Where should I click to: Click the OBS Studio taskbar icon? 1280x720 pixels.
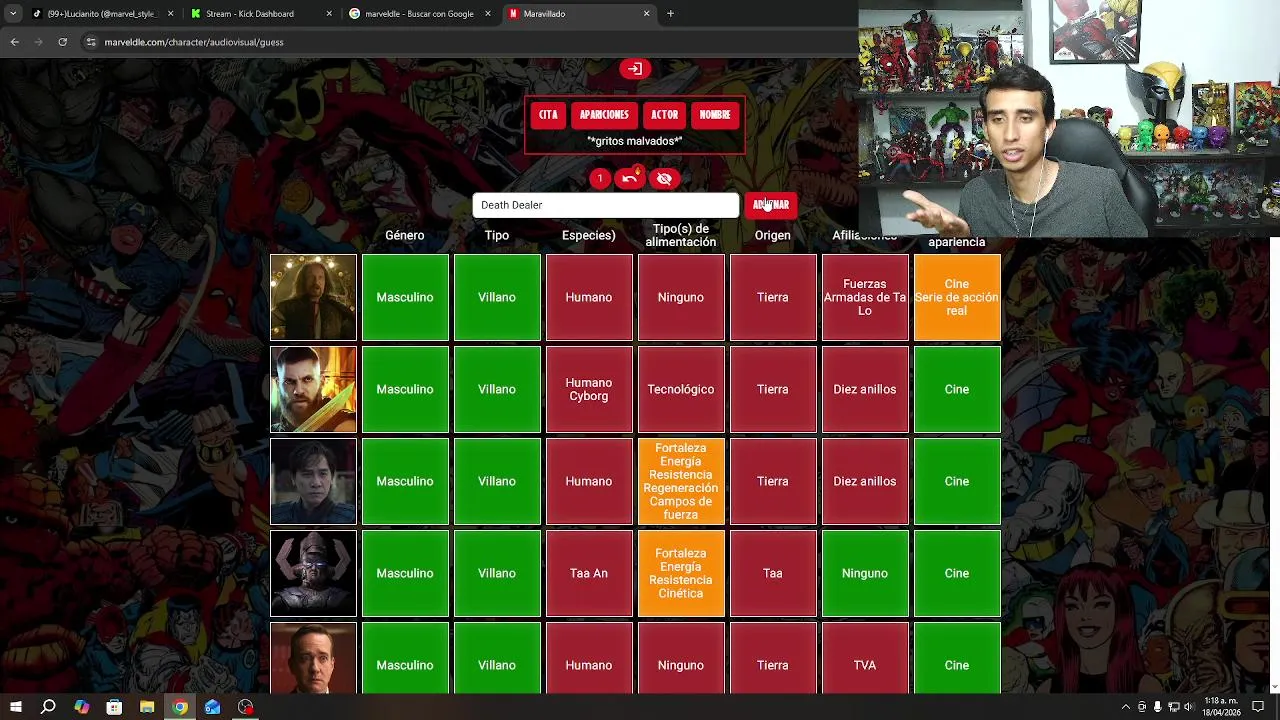click(x=245, y=707)
